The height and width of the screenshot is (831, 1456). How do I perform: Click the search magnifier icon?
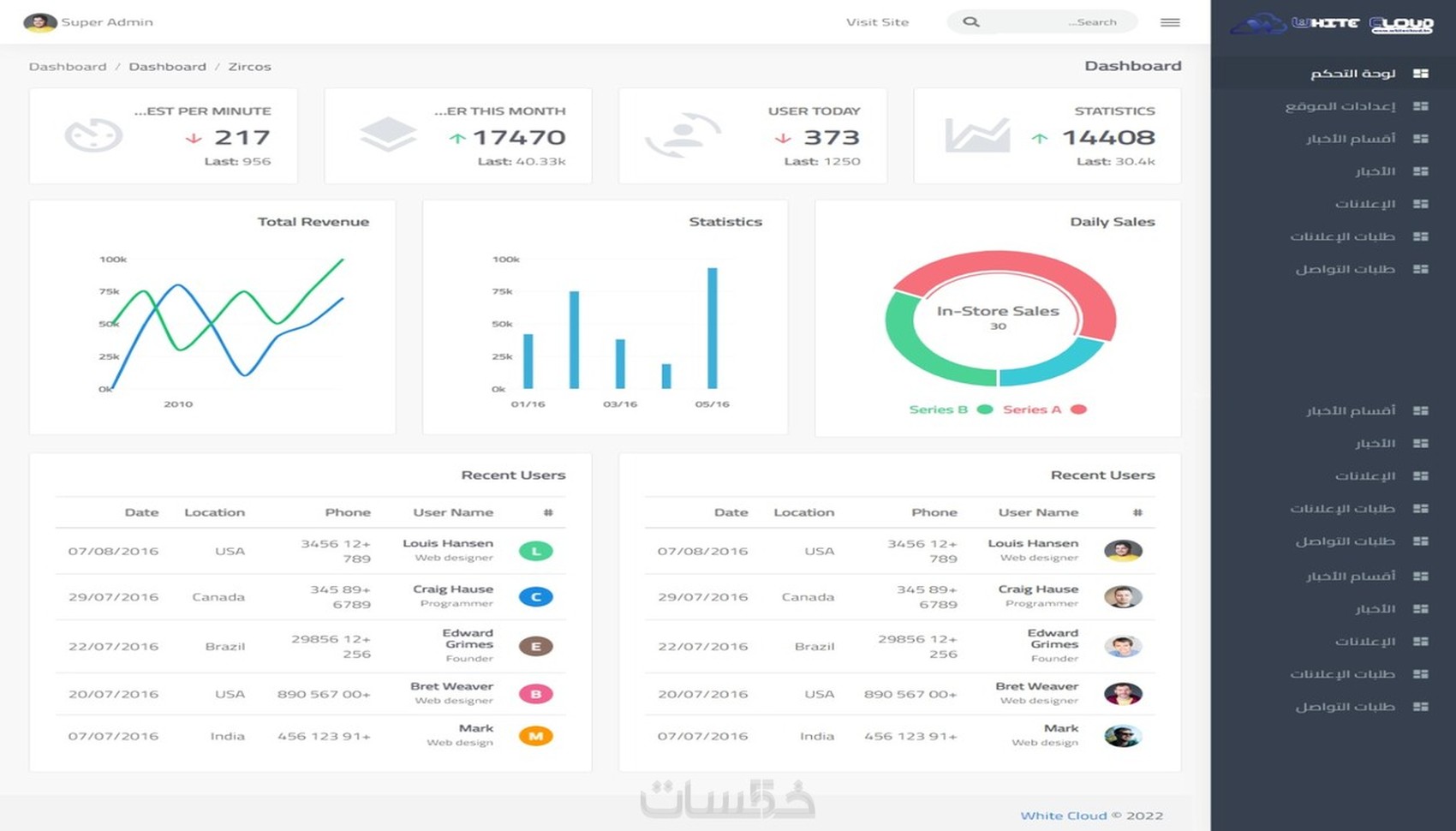pos(970,22)
